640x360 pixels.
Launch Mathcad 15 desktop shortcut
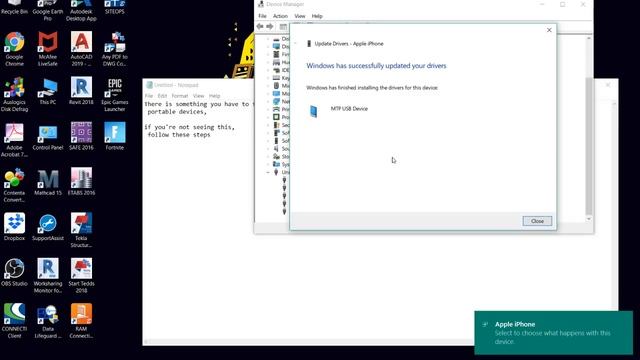pos(48,182)
